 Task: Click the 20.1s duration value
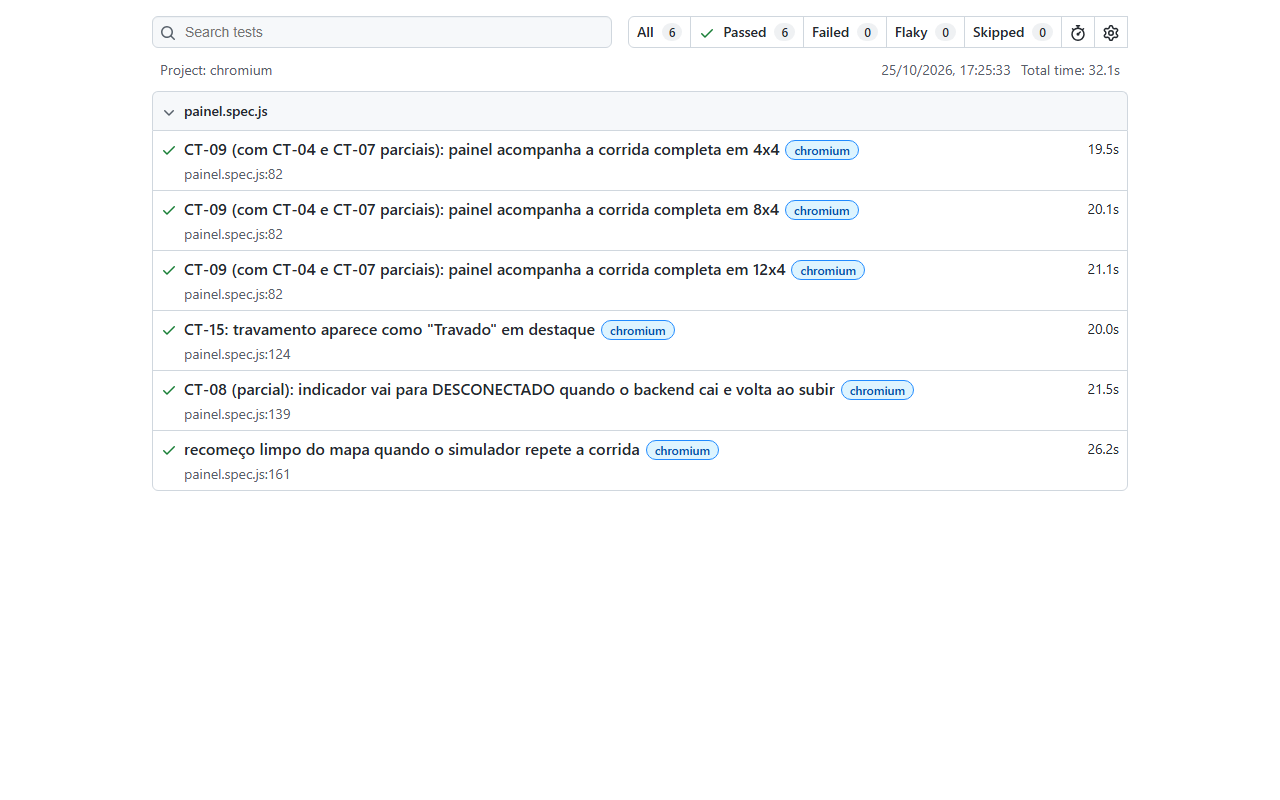pyautogui.click(x=1103, y=210)
